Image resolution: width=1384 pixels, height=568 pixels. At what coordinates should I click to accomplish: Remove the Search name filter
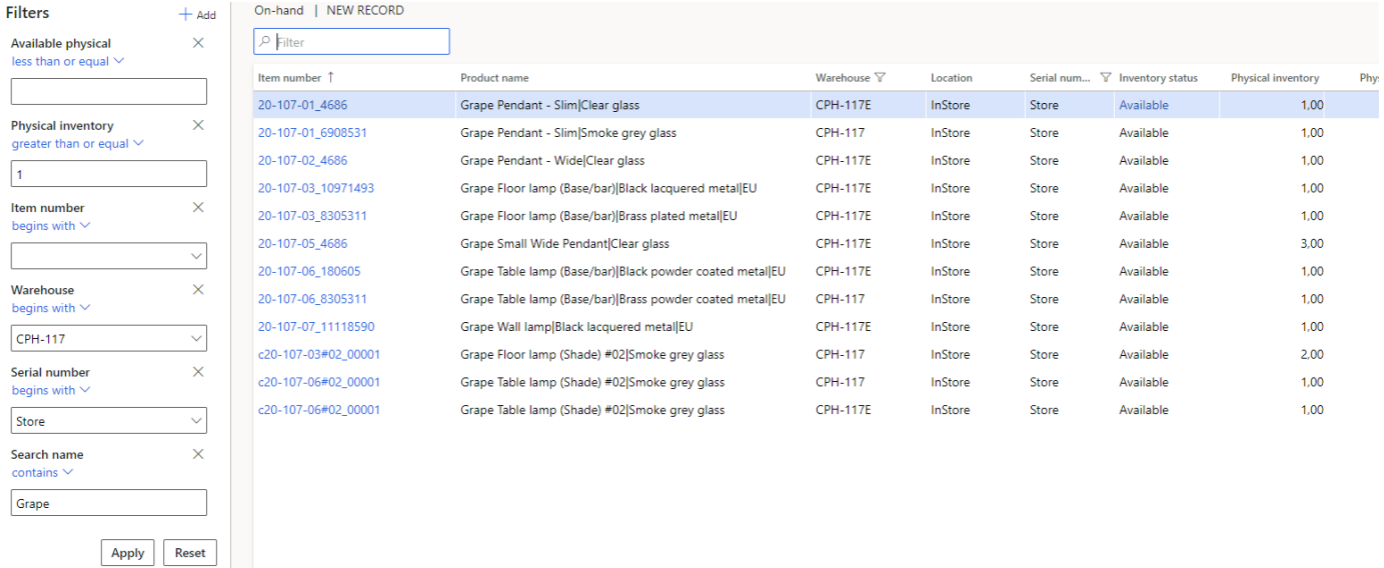[198, 453]
